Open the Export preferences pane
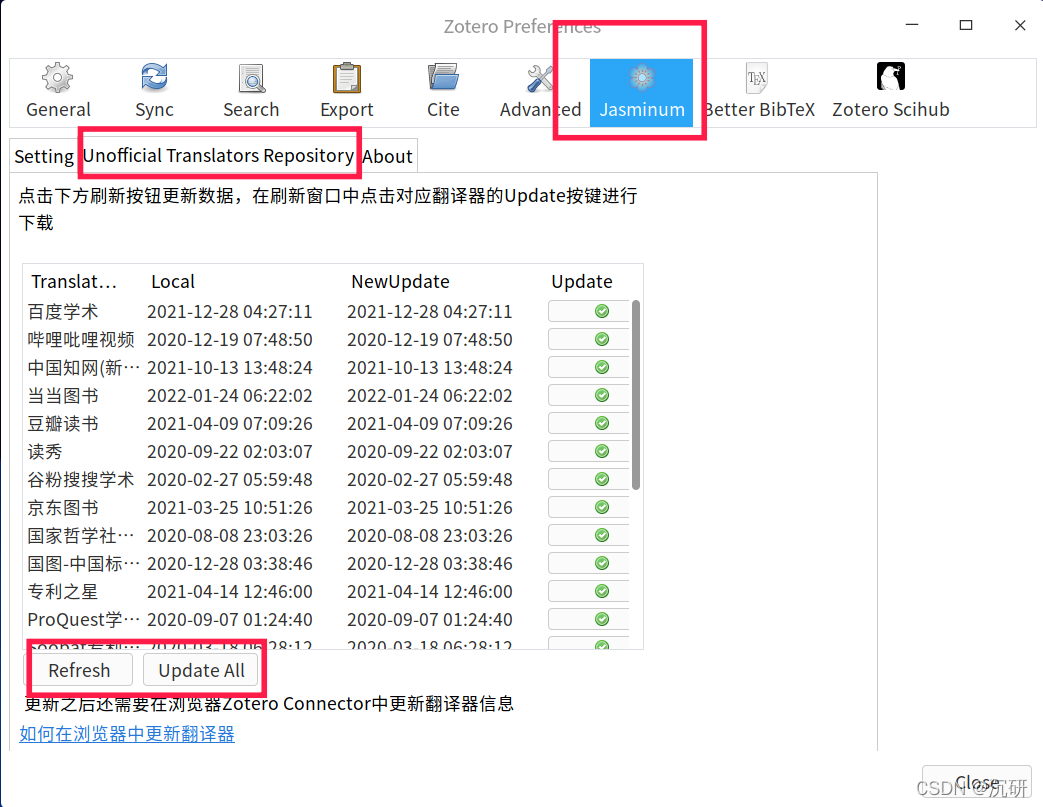1043x807 pixels. 347,92
